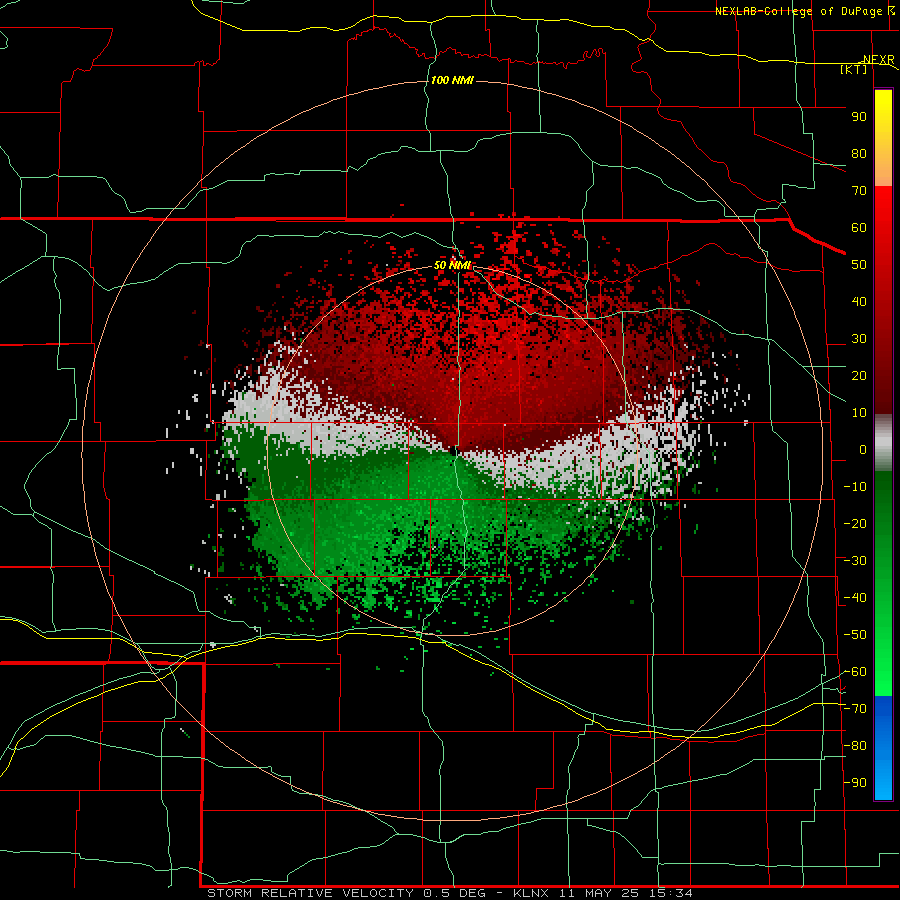Image resolution: width=900 pixels, height=900 pixels.
Task: Click the -60 value on the velocity scale
Action: click(855, 672)
